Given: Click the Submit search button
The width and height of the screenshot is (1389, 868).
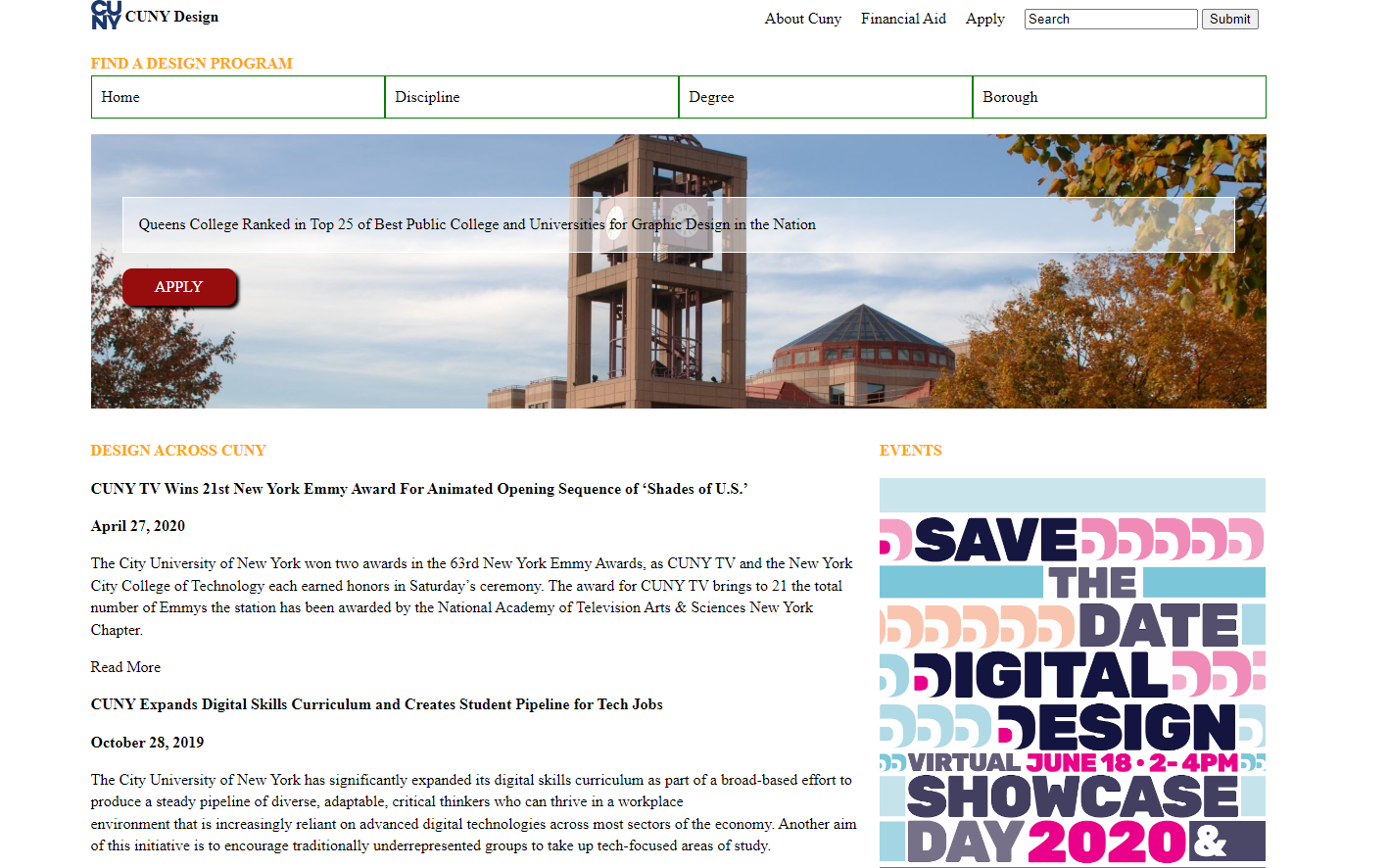Looking at the screenshot, I should point(1229,19).
